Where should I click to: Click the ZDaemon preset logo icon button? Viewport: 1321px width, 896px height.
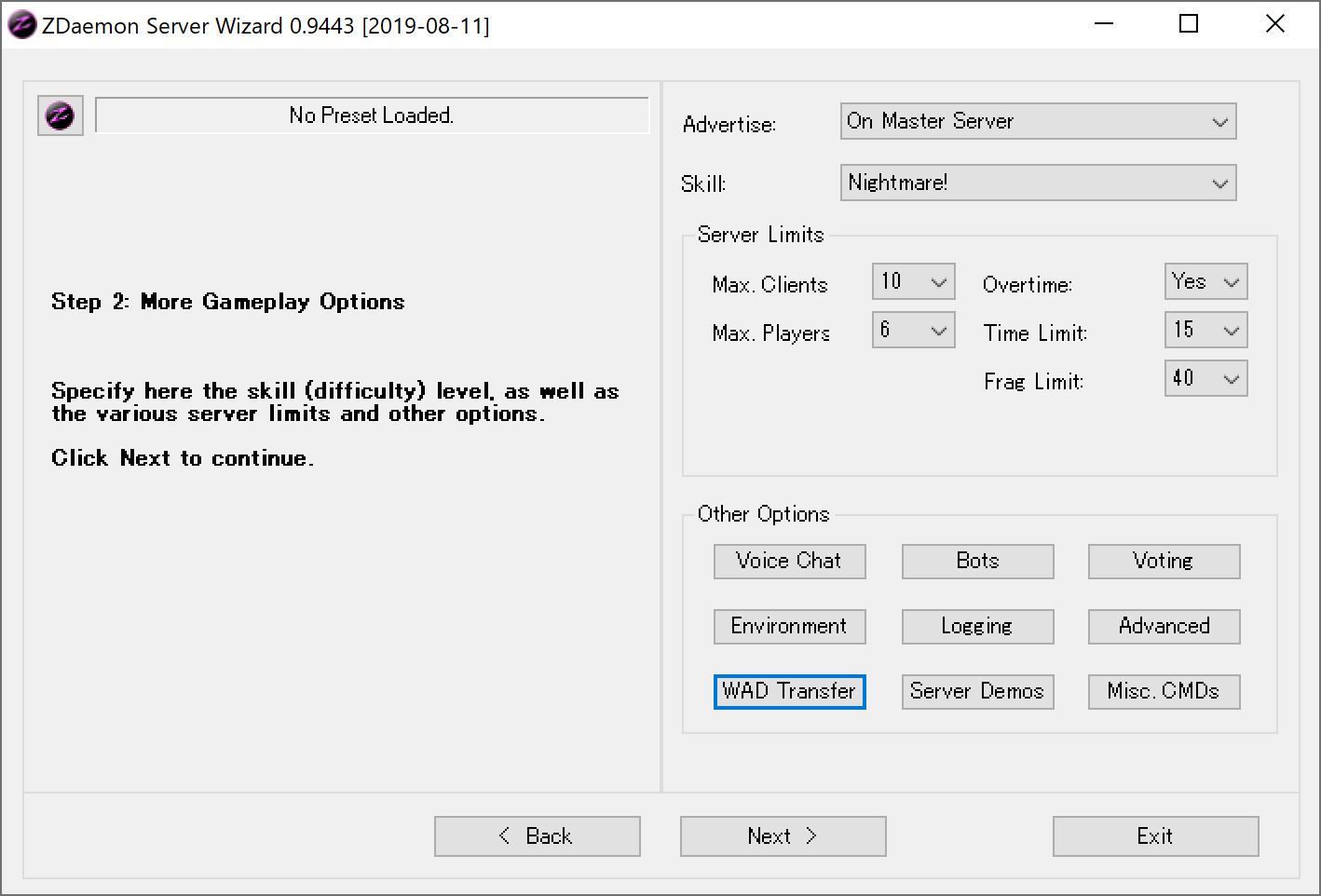coord(61,116)
